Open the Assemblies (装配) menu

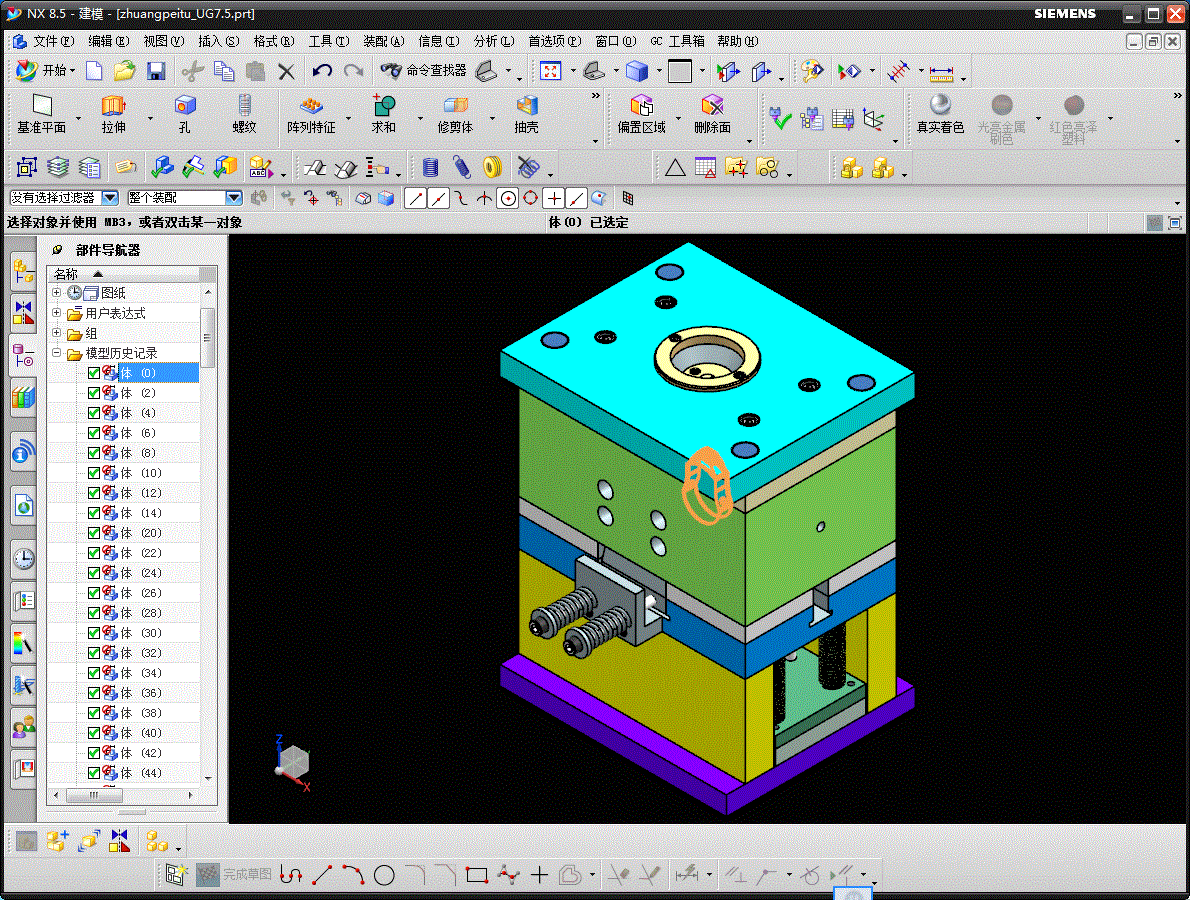click(x=384, y=41)
